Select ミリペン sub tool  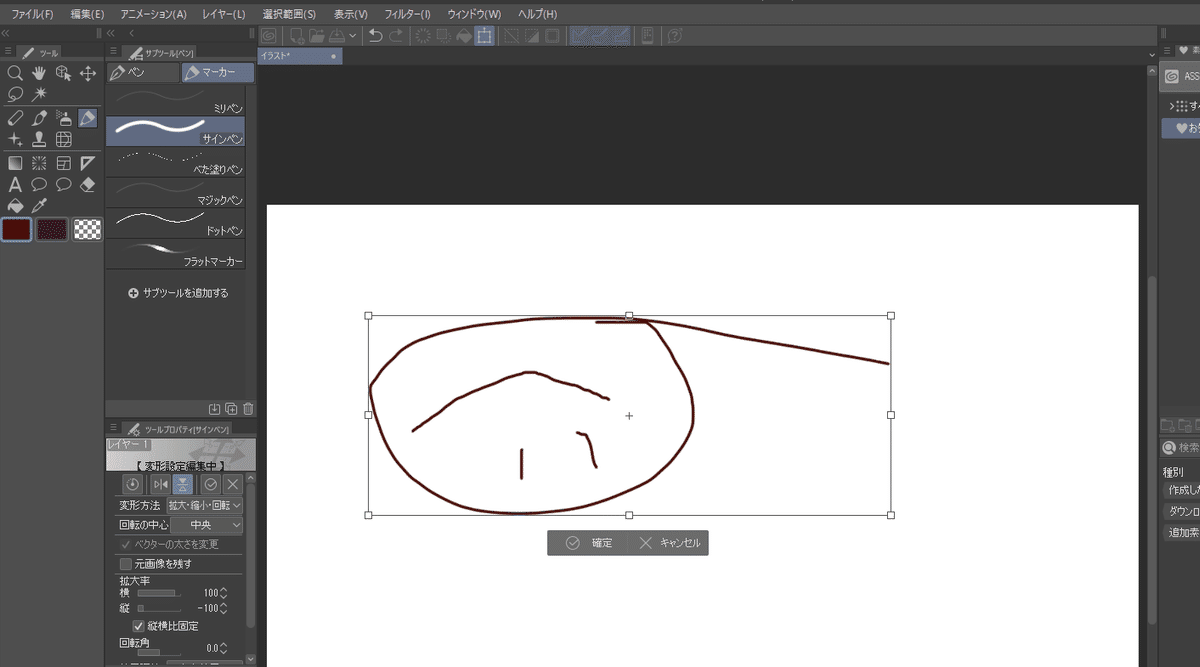pos(176,100)
